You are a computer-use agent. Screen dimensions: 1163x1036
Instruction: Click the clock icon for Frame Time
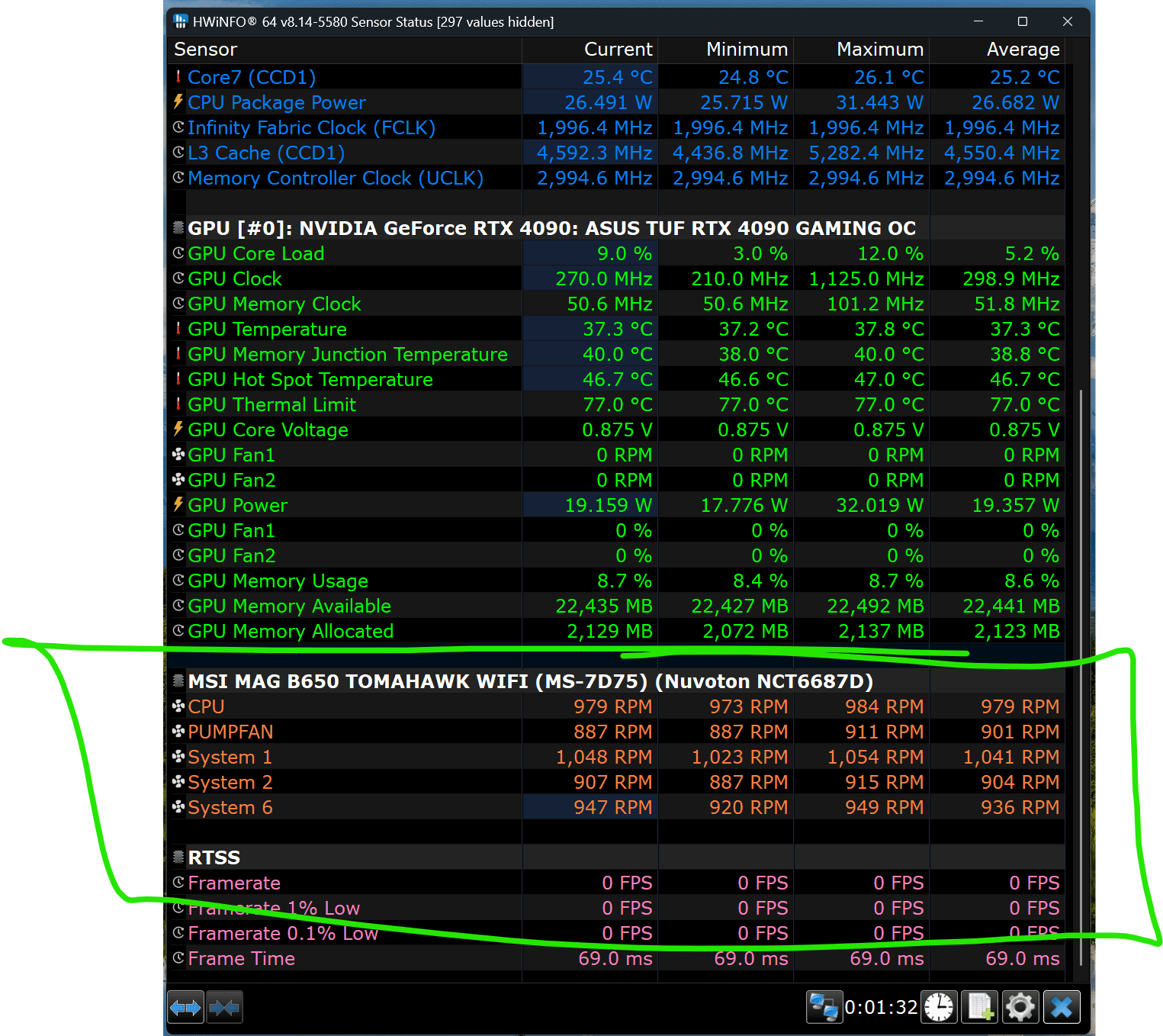click(x=178, y=957)
